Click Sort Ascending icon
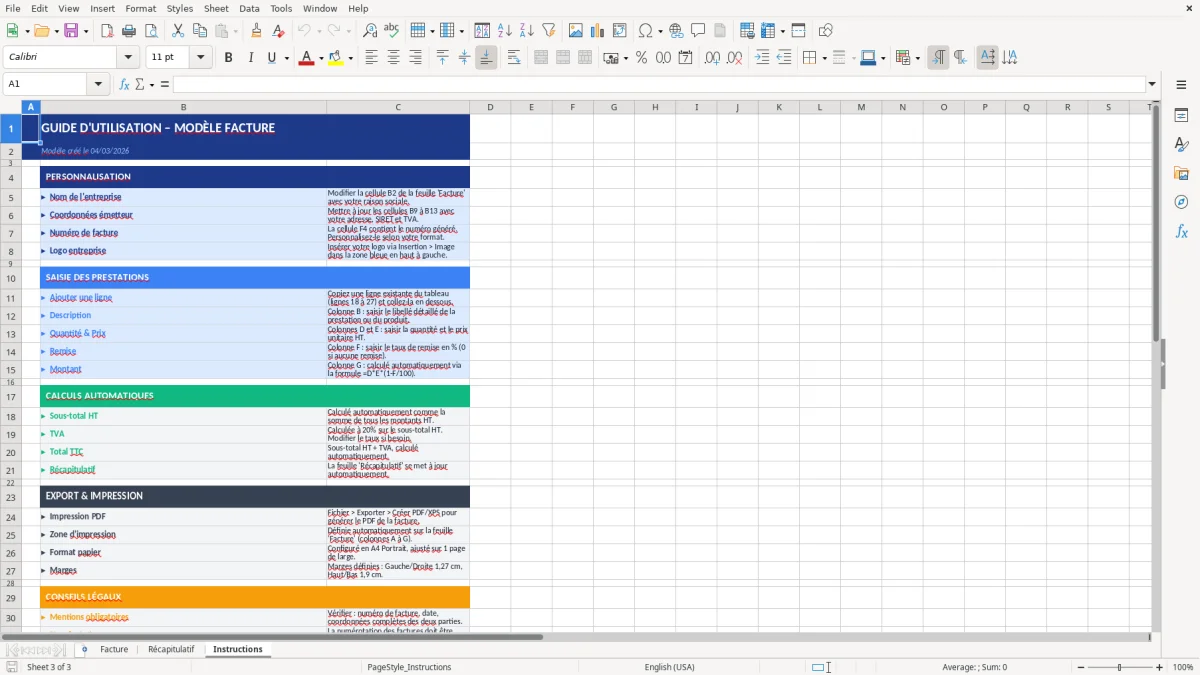The image size is (1200, 675). coord(505,31)
